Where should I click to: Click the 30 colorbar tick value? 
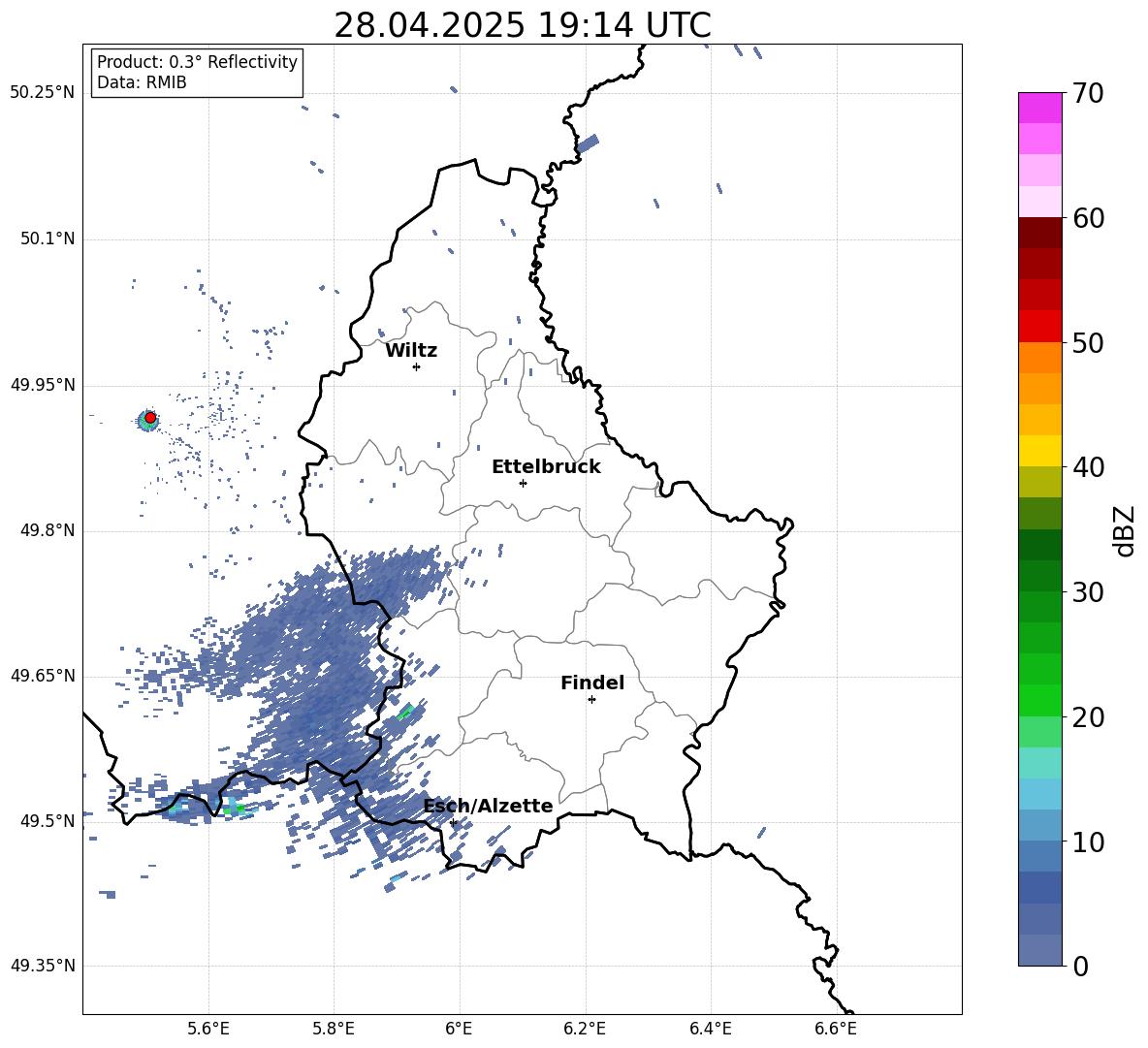(x=1088, y=592)
